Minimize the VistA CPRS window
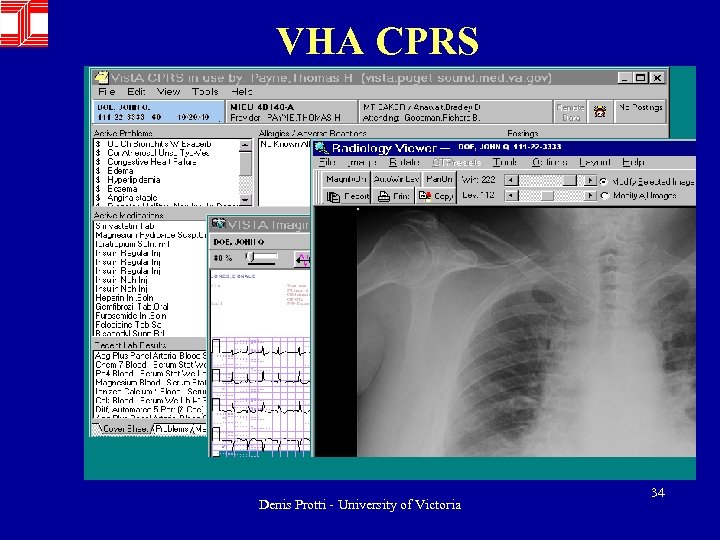 (x=624, y=78)
